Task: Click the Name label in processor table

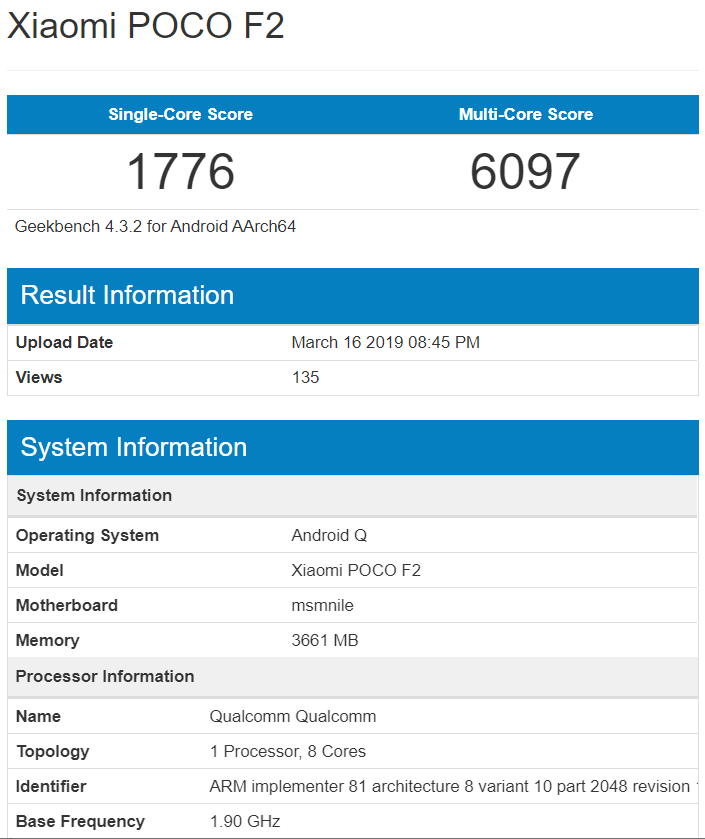Action: 39,716
